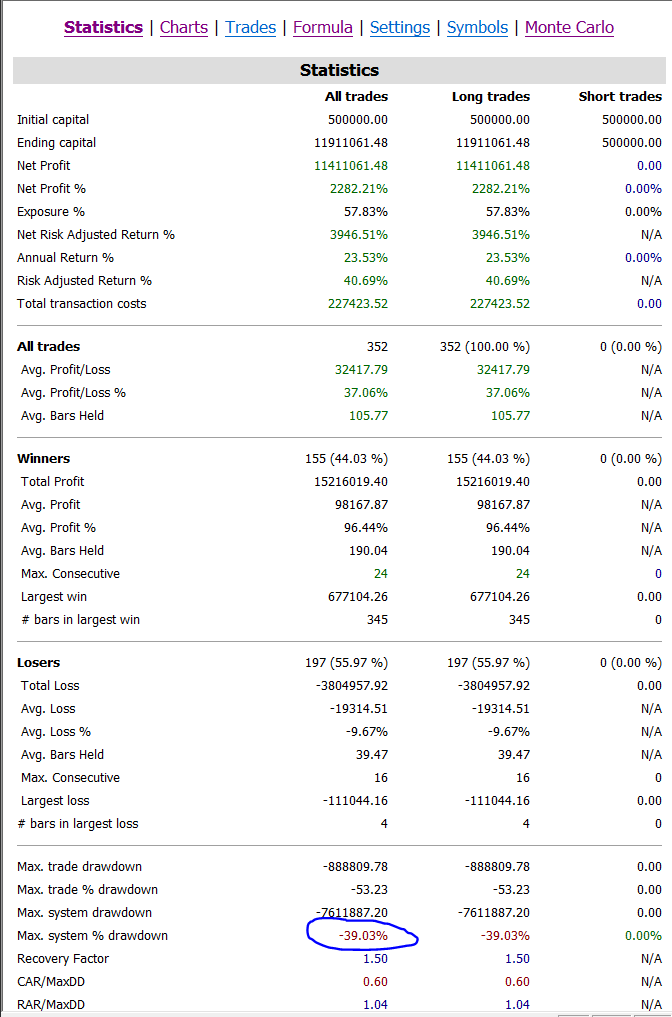Click the Statistics section heading bar

tap(339, 70)
